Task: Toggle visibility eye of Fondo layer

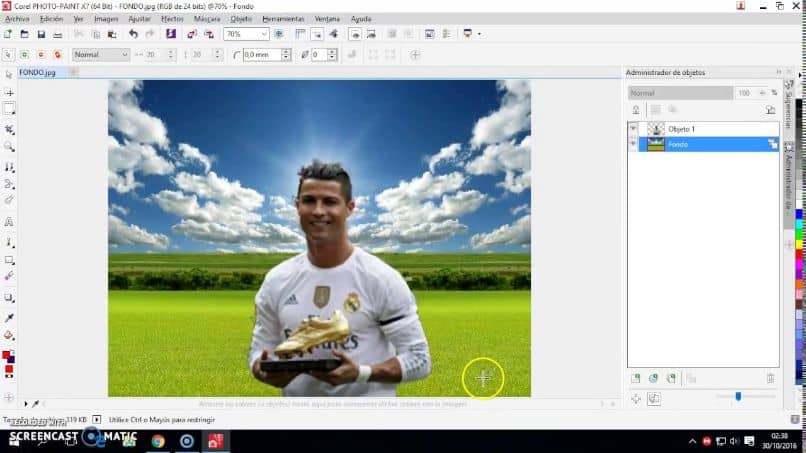Action: [x=633, y=144]
